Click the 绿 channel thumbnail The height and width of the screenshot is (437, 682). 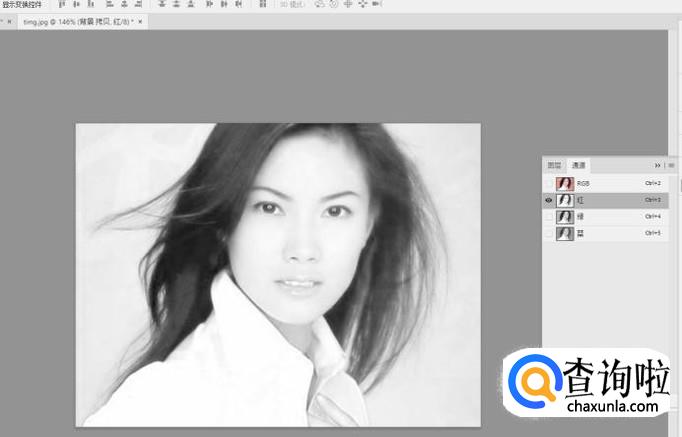click(x=565, y=217)
